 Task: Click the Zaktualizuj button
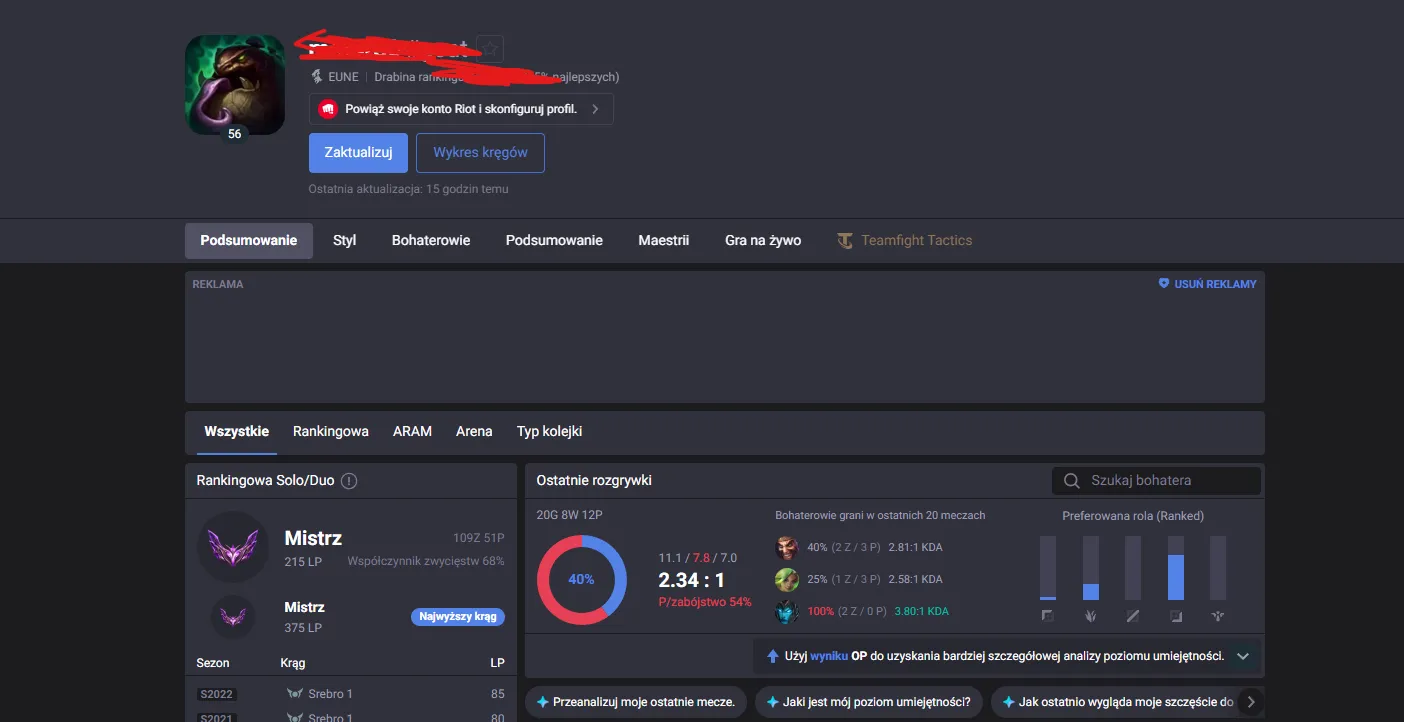358,153
